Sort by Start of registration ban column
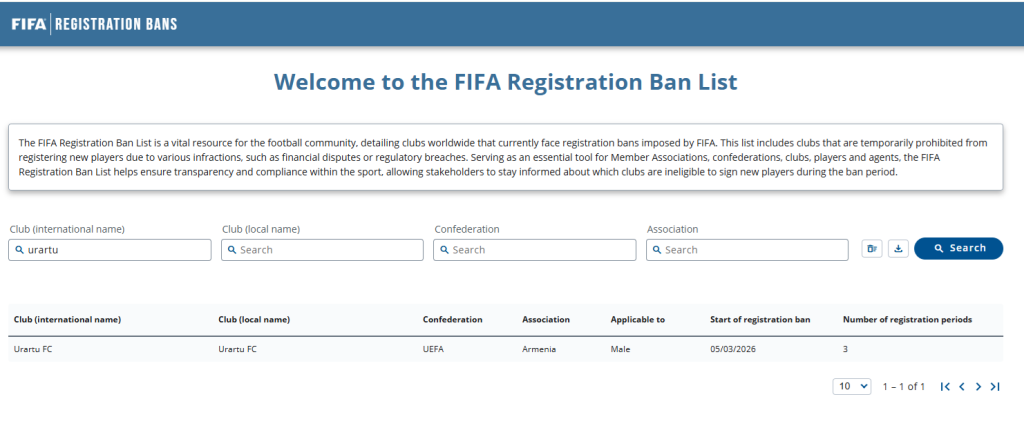This screenshot has width=1024, height=446. pyautogui.click(x=759, y=320)
